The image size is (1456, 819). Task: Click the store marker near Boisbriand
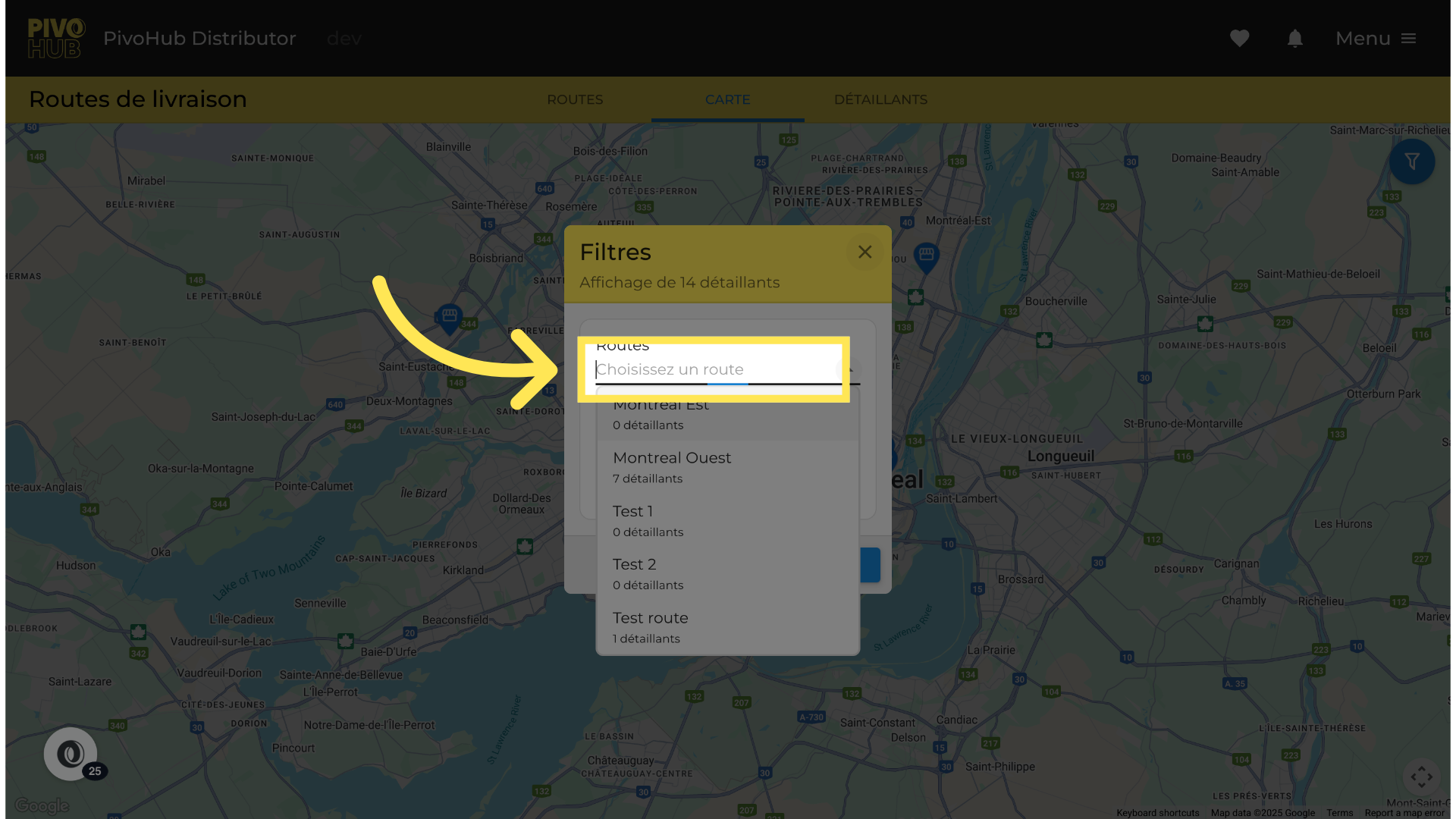click(449, 317)
